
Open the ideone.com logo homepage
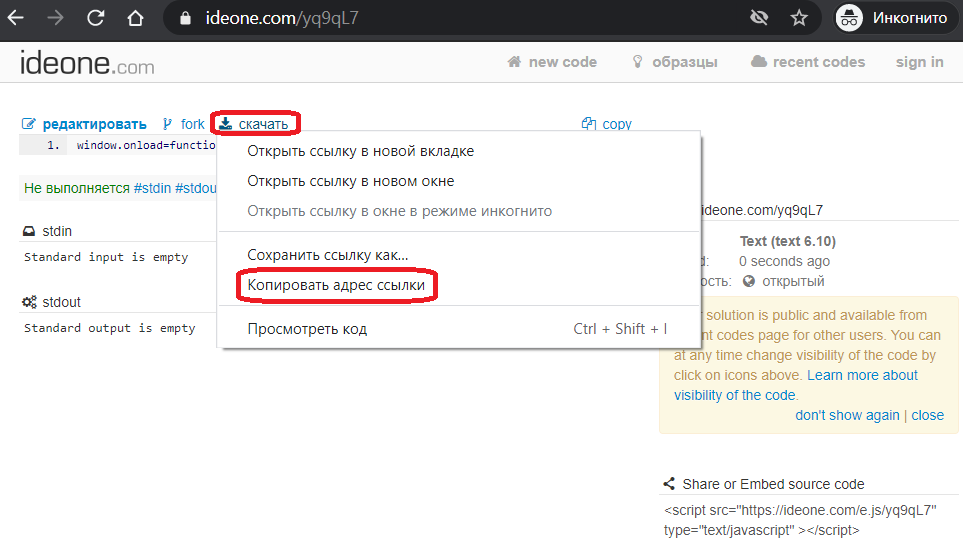(87, 63)
